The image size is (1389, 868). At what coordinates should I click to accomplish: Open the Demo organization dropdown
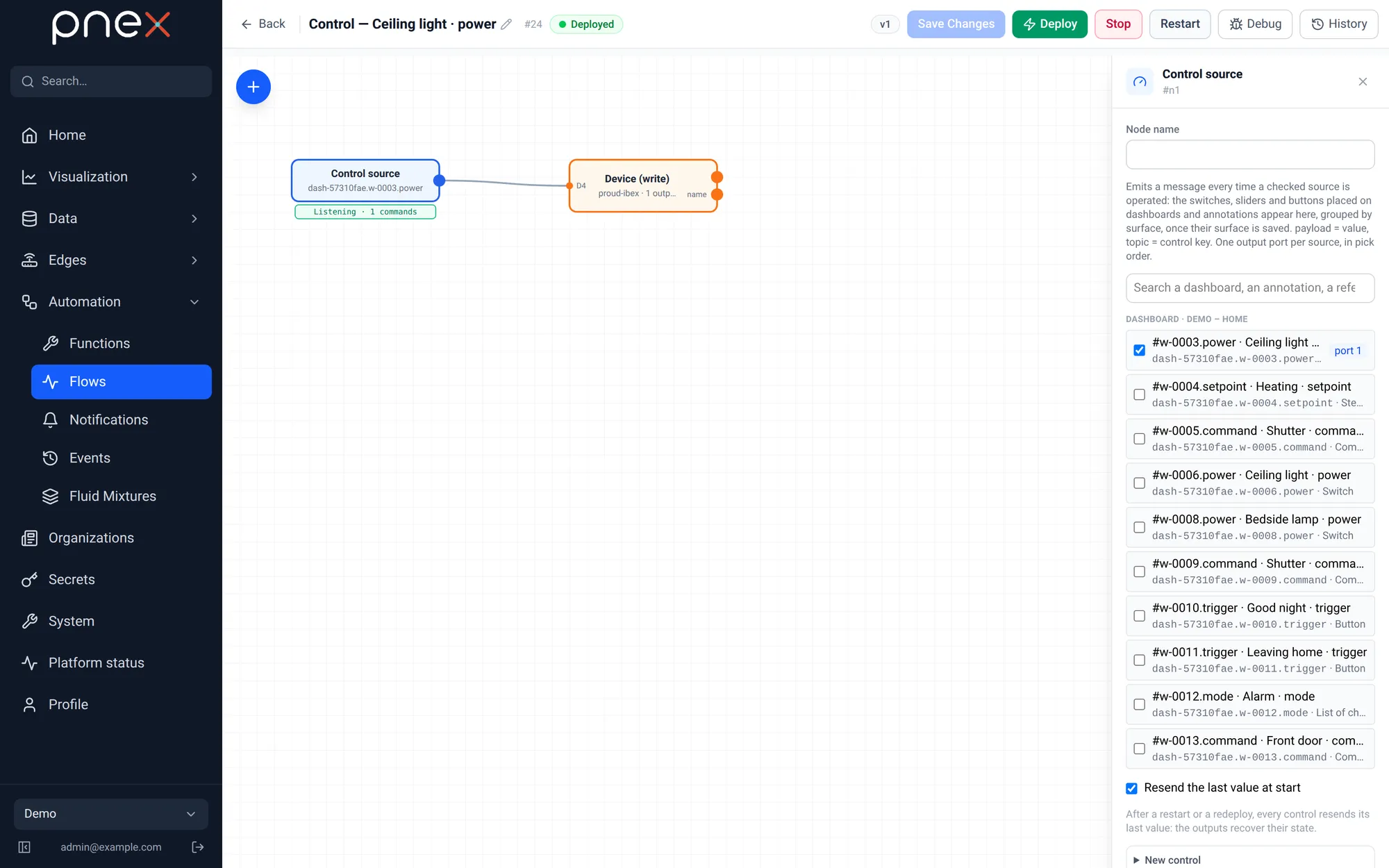(x=111, y=814)
